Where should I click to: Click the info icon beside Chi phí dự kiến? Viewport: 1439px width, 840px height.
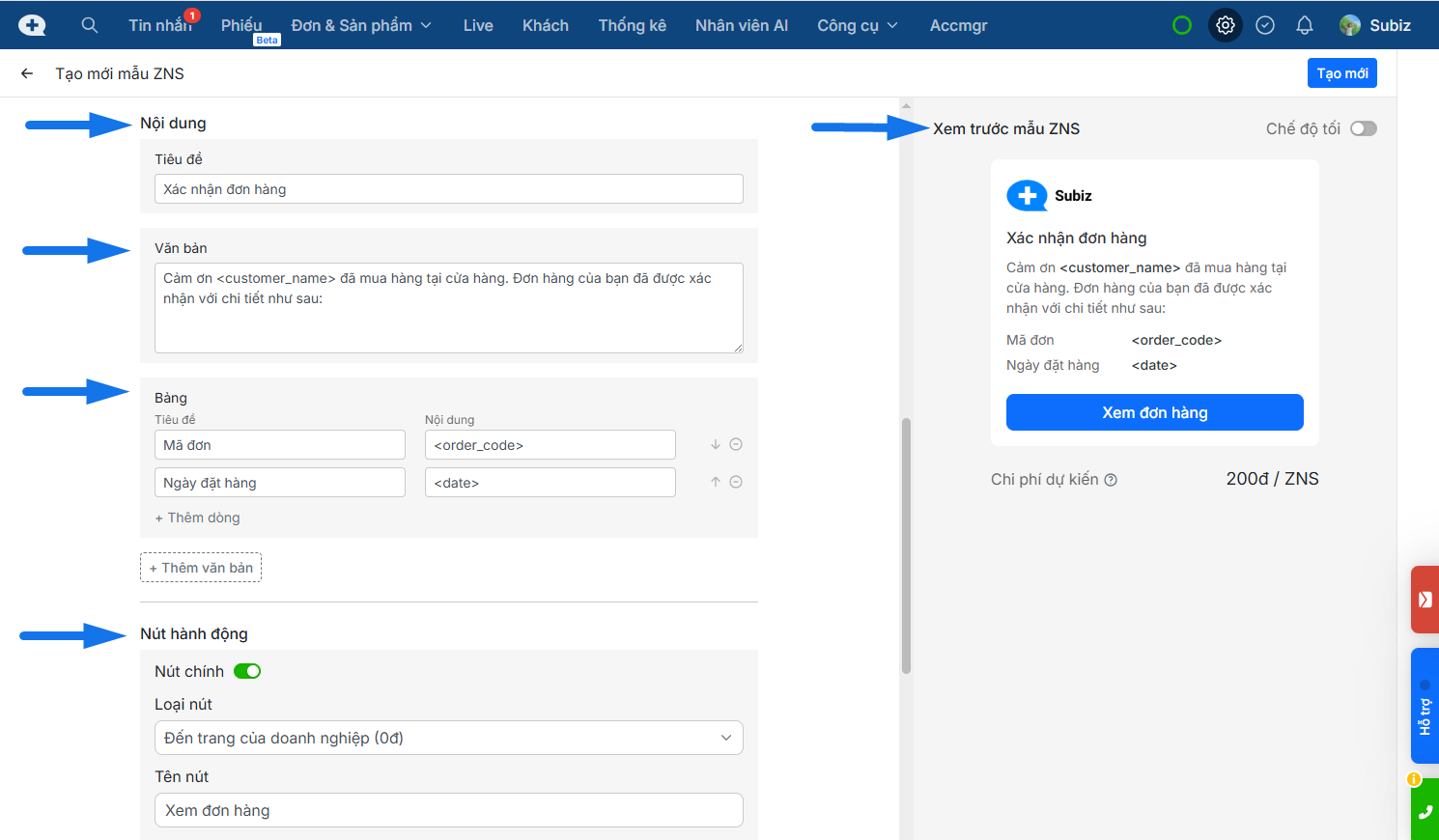coord(1111,480)
